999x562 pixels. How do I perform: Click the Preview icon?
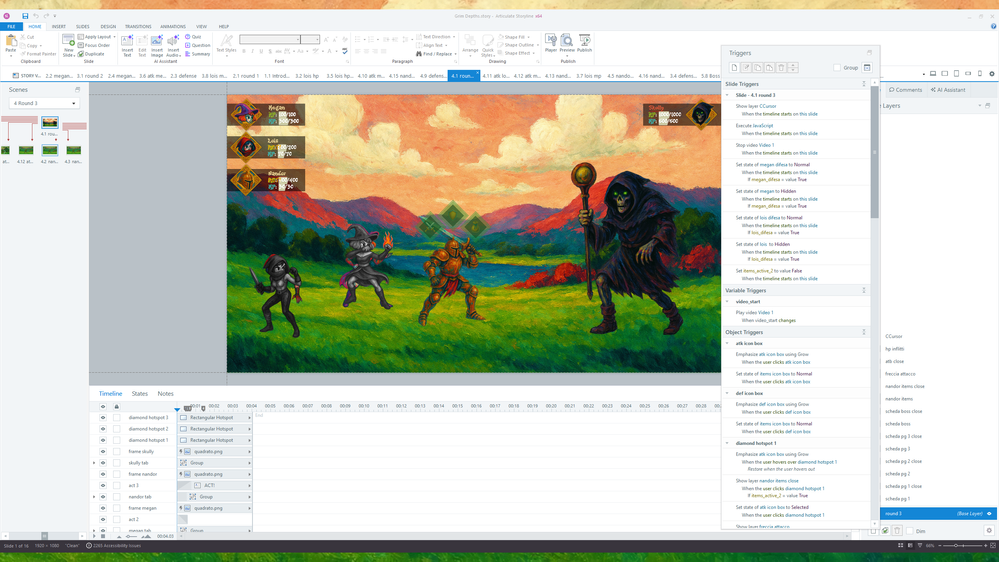point(566,43)
